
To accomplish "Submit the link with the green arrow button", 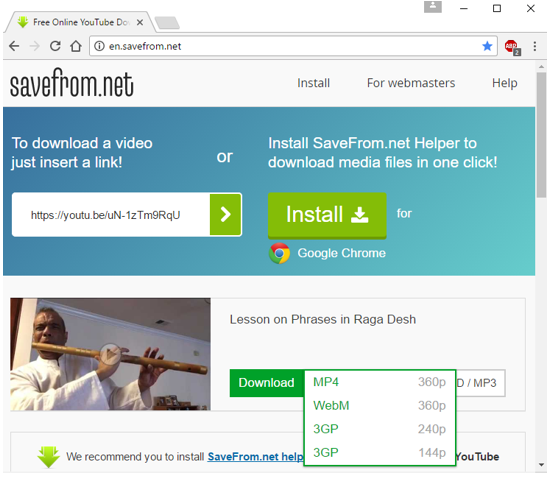I will click(x=225, y=214).
